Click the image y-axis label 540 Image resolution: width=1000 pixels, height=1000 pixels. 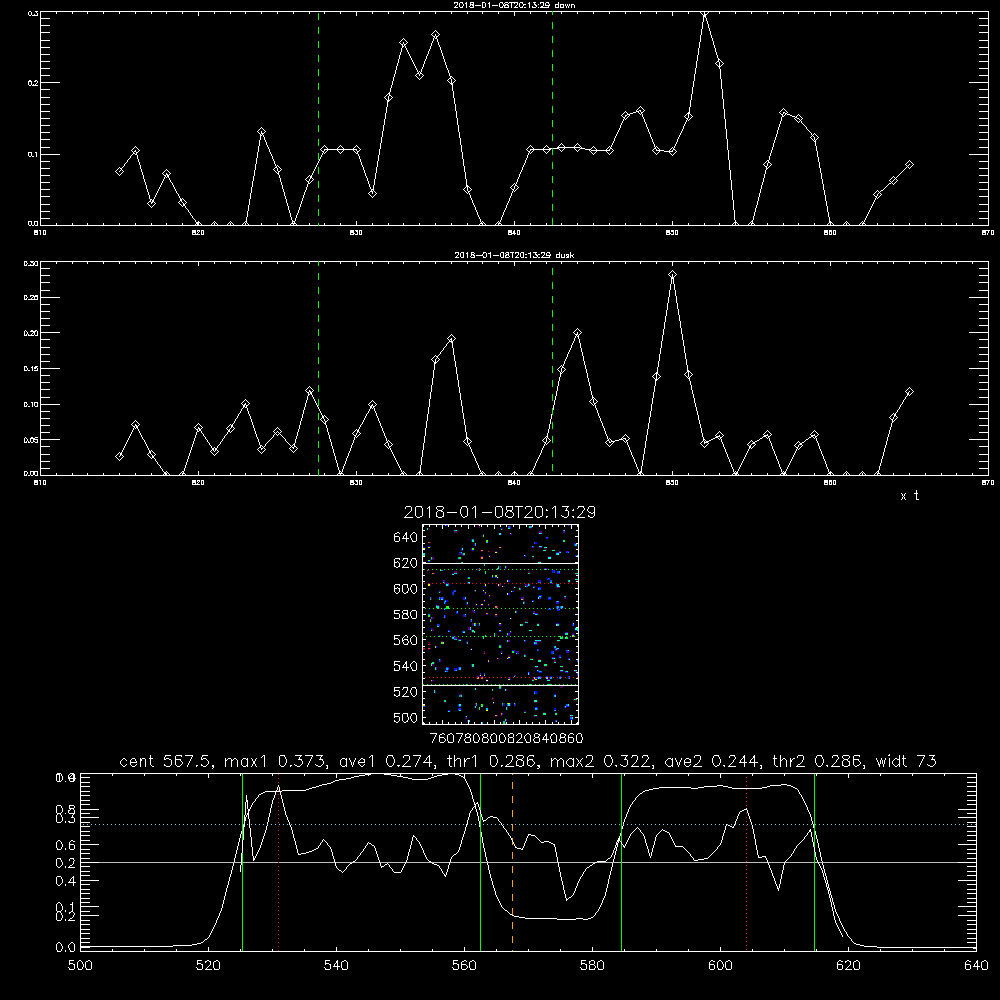[x=406, y=666]
